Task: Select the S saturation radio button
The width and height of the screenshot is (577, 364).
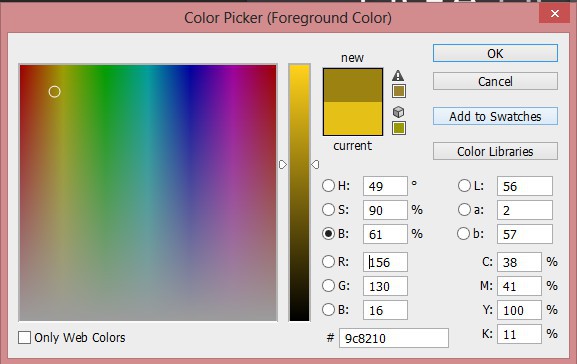Action: coord(328,209)
